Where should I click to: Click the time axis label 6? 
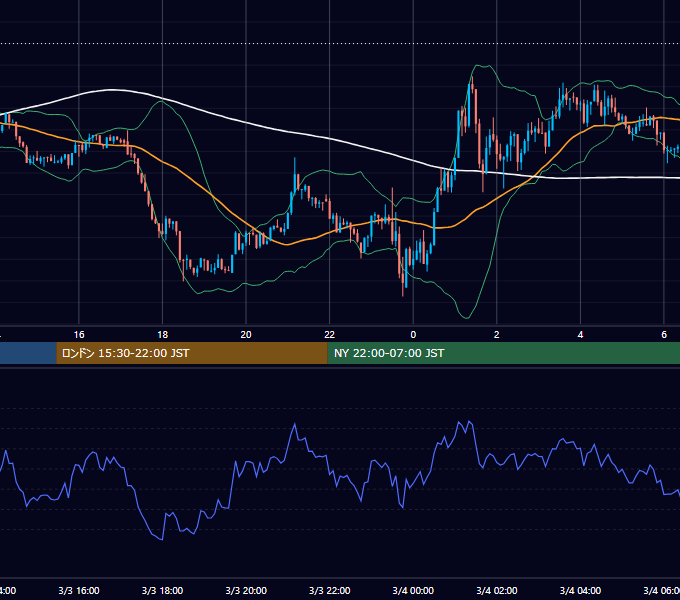click(x=664, y=335)
